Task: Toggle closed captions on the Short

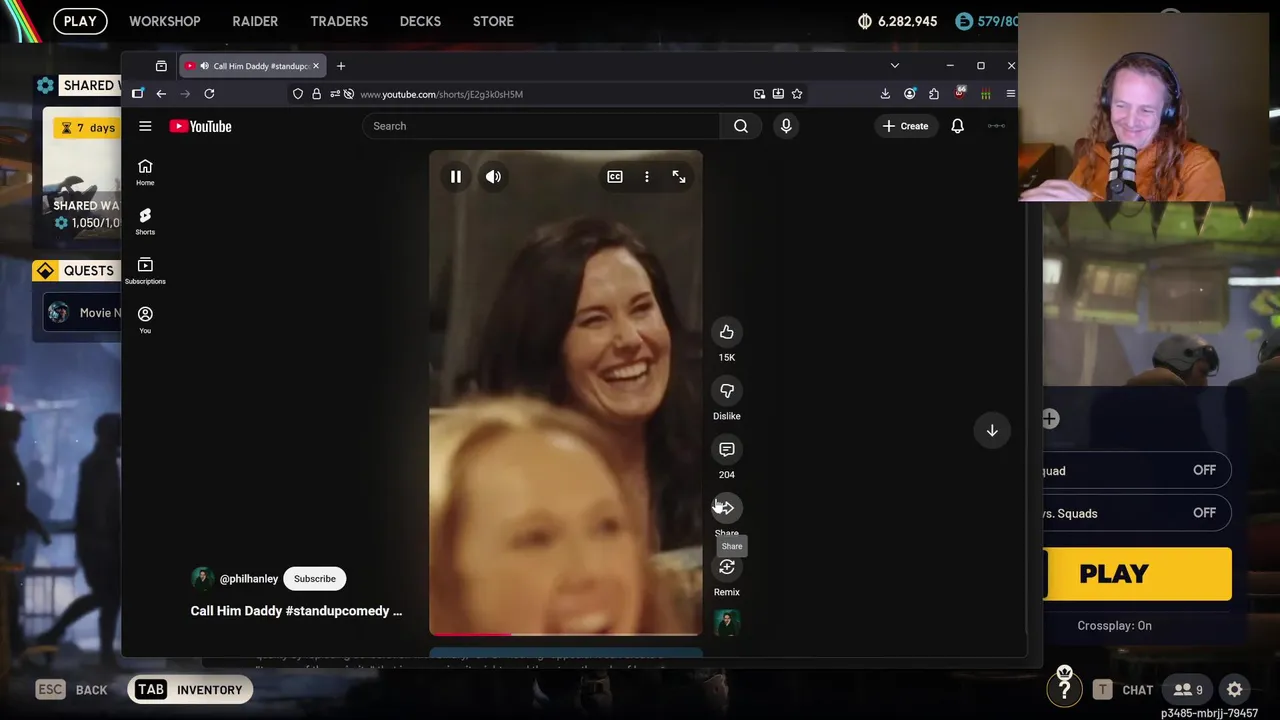Action: (615, 177)
